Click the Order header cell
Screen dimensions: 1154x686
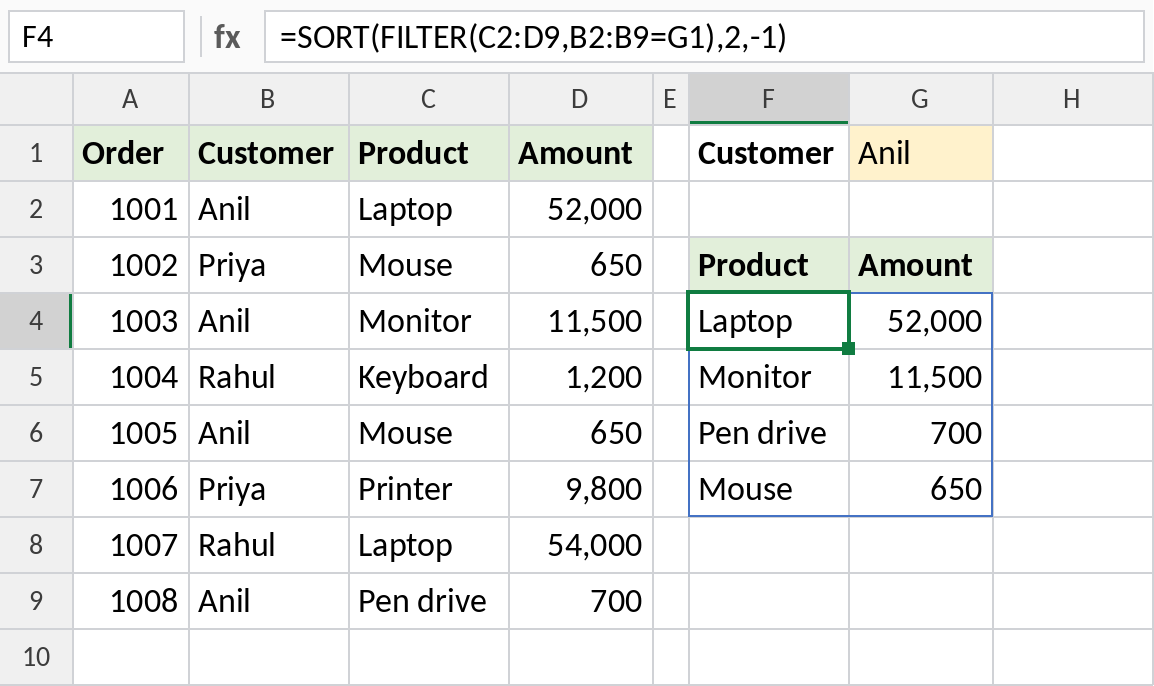pyautogui.click(x=131, y=153)
